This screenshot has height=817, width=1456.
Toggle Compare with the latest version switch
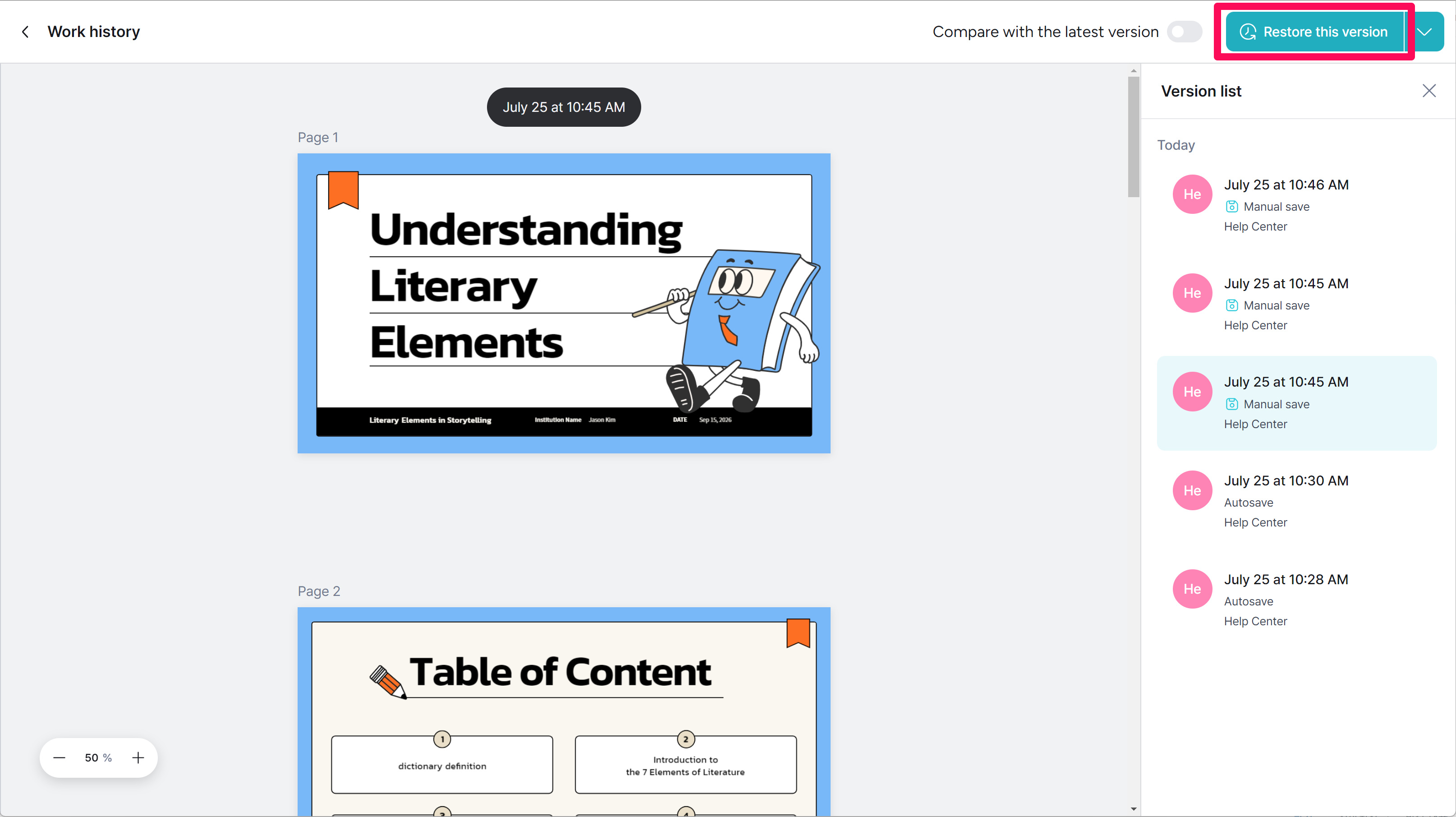click(1185, 32)
